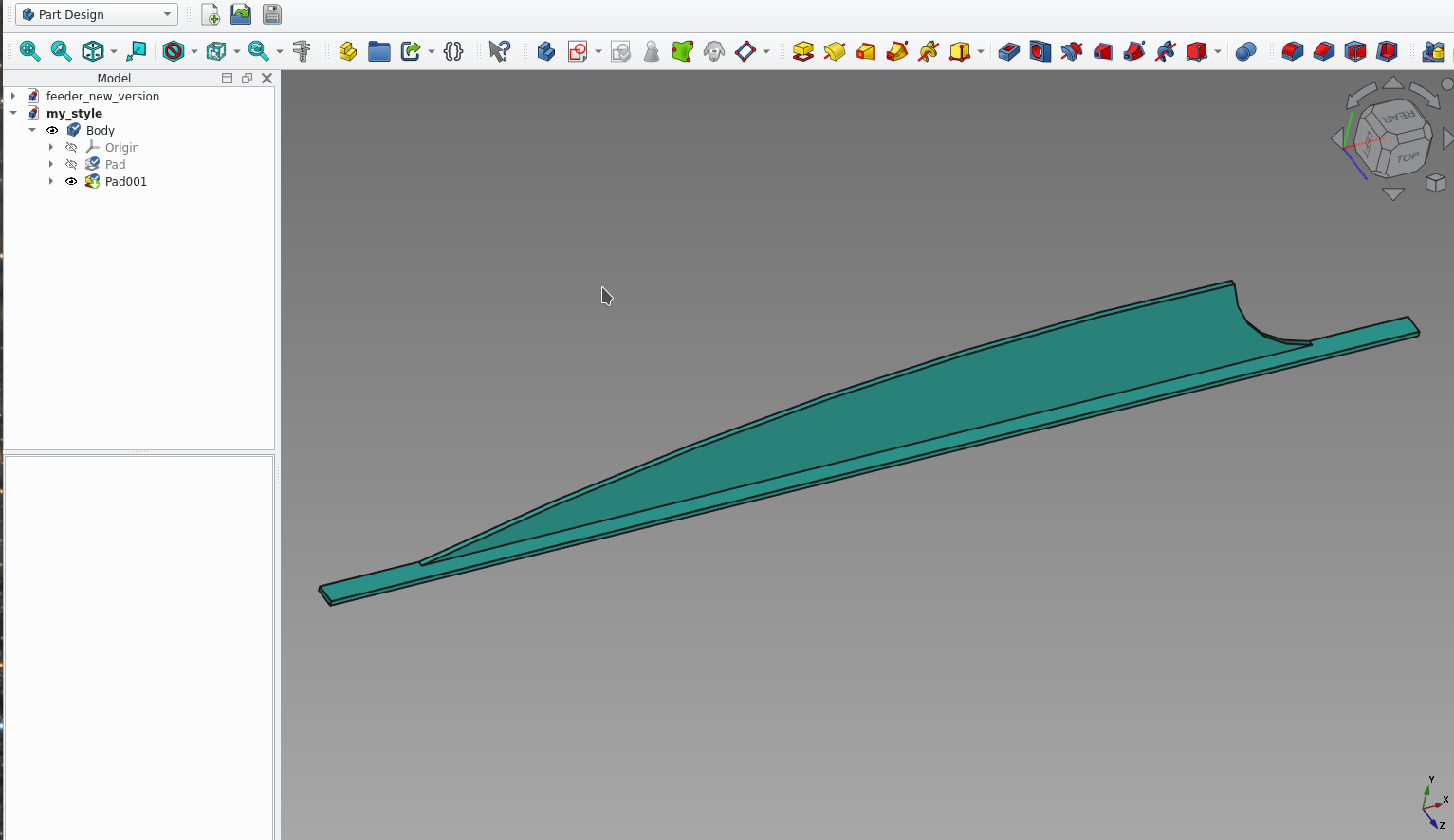Select the Pad tool icon
Image resolution: width=1454 pixels, height=840 pixels.
point(803,51)
